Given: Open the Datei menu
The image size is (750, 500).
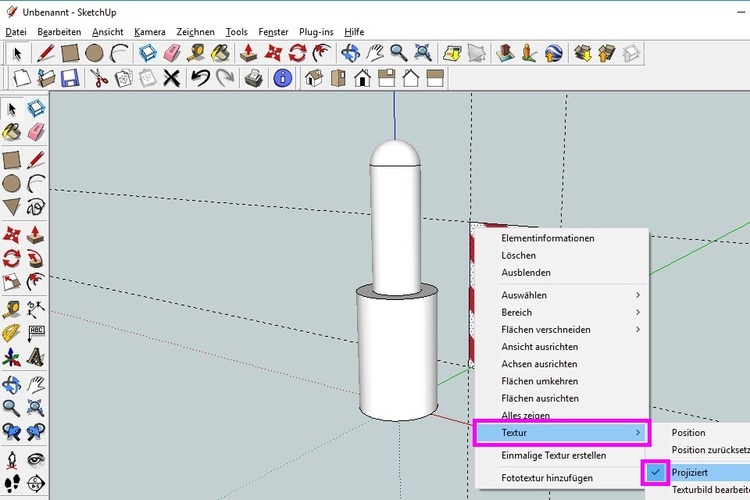Looking at the screenshot, I should coord(16,32).
